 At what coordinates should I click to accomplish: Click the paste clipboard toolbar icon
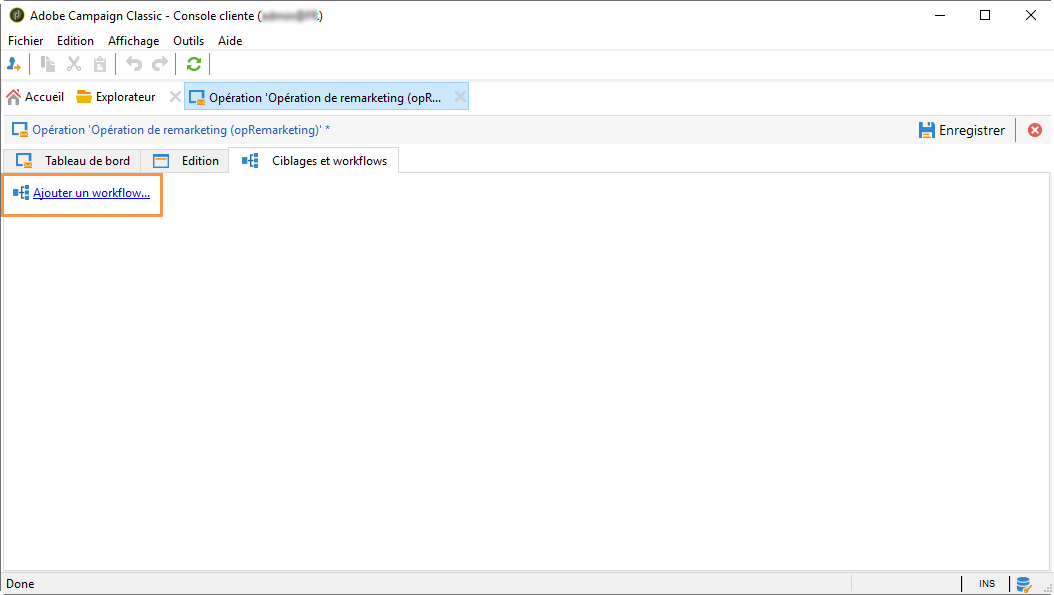pos(99,64)
